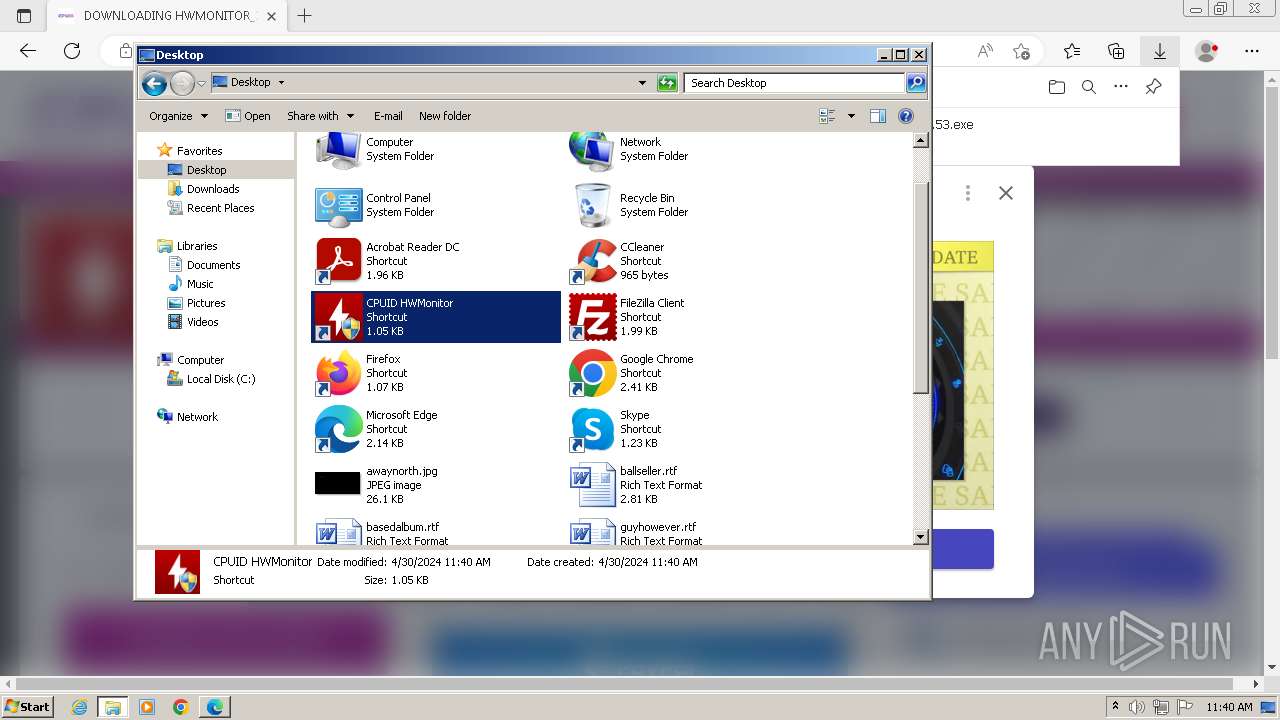This screenshot has height=720, width=1280.
Task: Select the Google Chrome shortcut icon
Action: (x=592, y=373)
